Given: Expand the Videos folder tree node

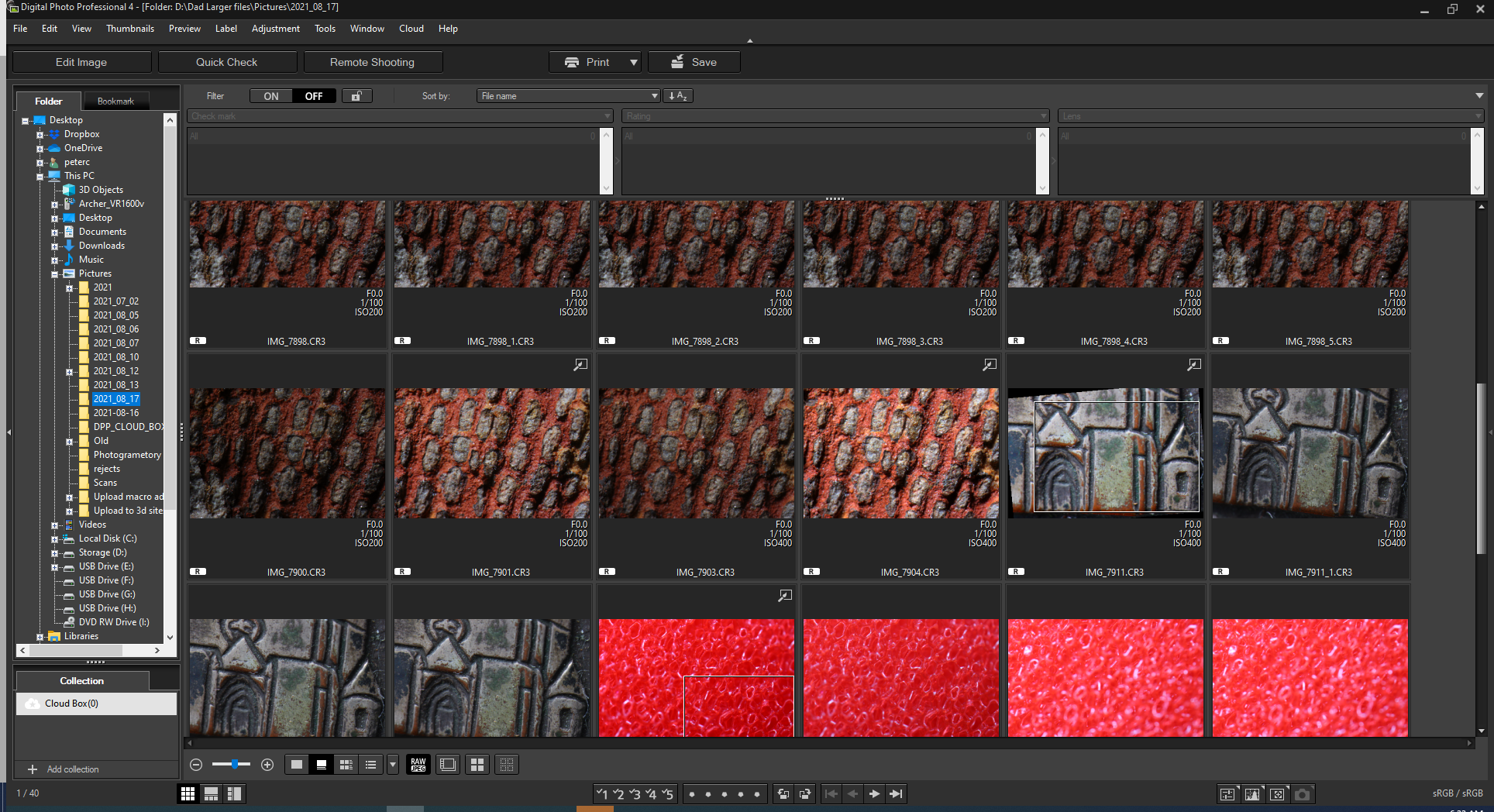Looking at the screenshot, I should pyautogui.click(x=55, y=525).
